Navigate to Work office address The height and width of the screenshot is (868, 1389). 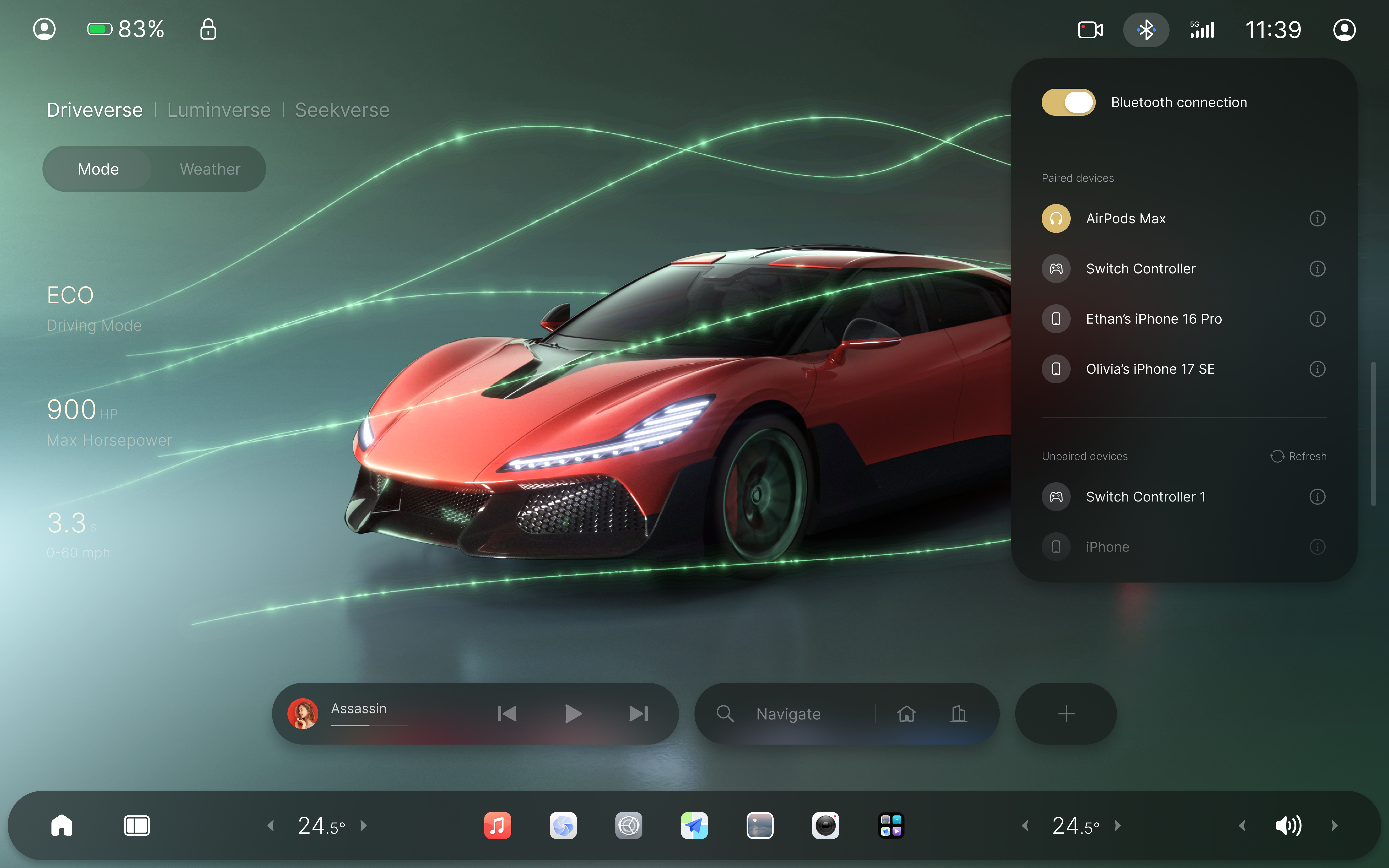tap(959, 714)
